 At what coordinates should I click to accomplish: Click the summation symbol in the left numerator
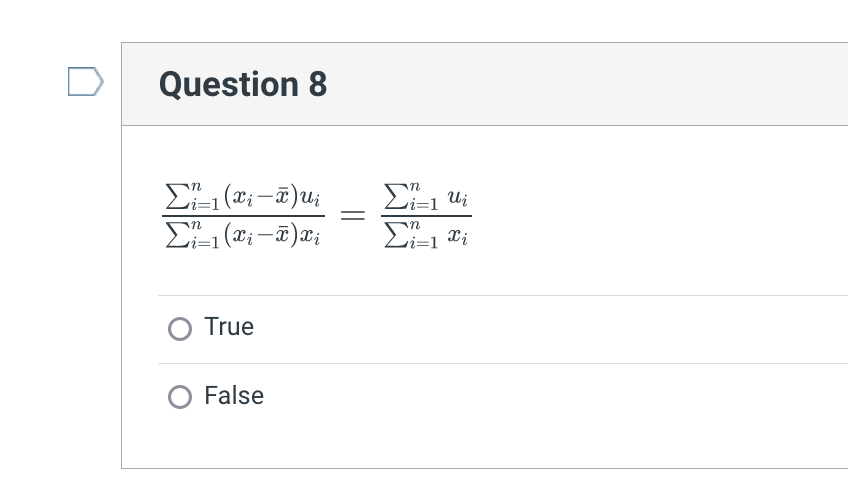(x=171, y=193)
